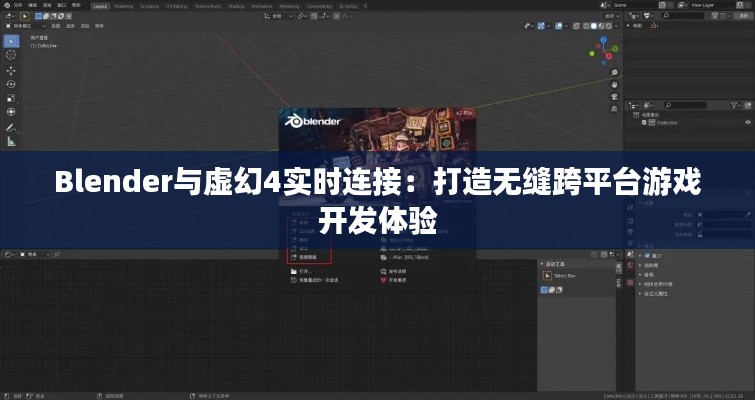Click the new collection icon in lower outliner
This screenshot has width=755, height=400.
pyautogui.click(x=748, y=105)
